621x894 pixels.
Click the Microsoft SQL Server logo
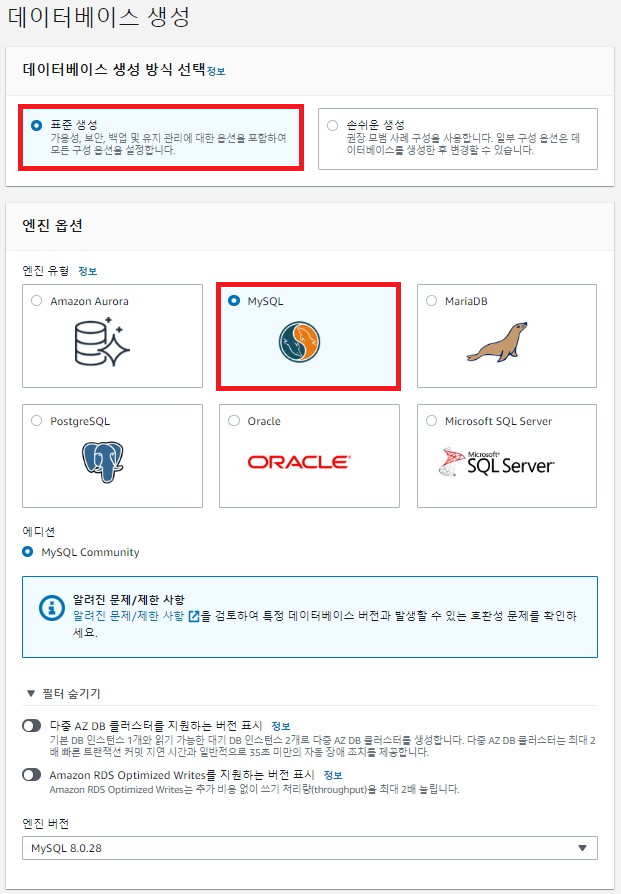[x=496, y=462]
